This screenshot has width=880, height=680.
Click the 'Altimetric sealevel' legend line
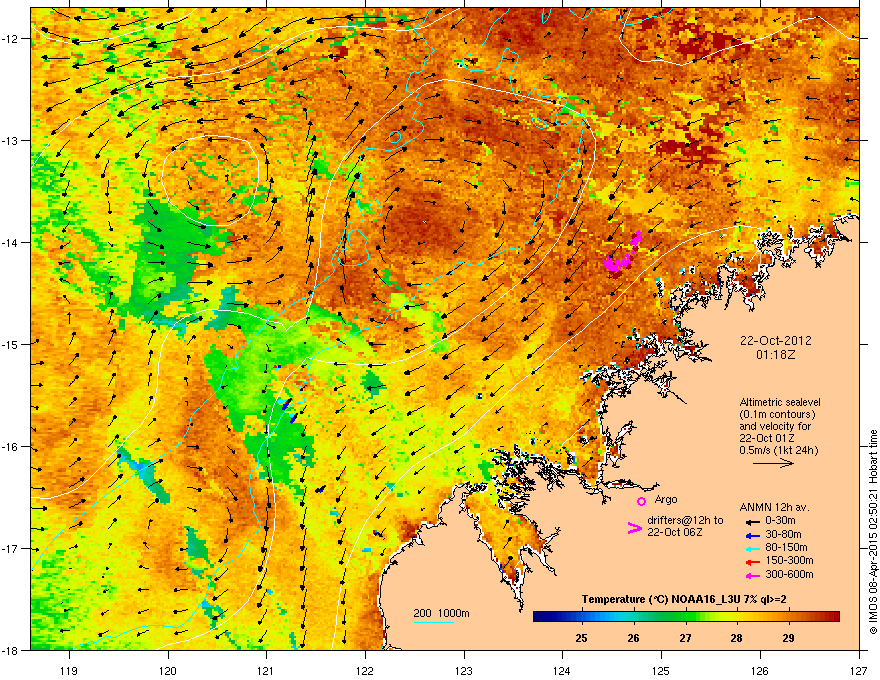780,402
